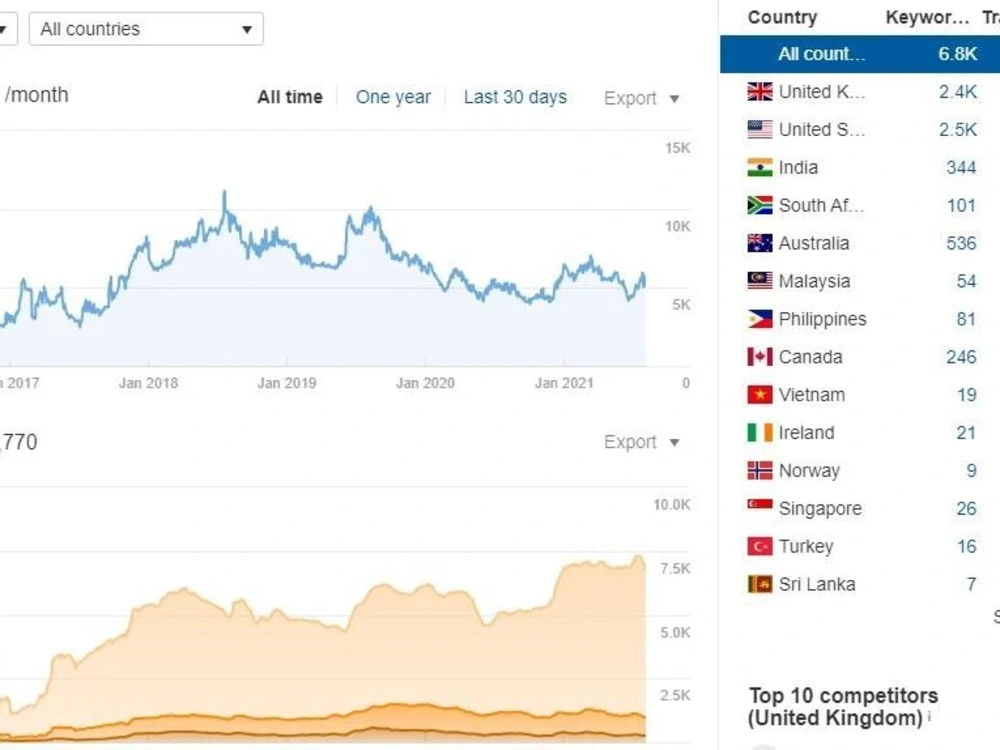Select Malaysia country name
Viewport: 1000px width, 750px height.
coord(814,281)
